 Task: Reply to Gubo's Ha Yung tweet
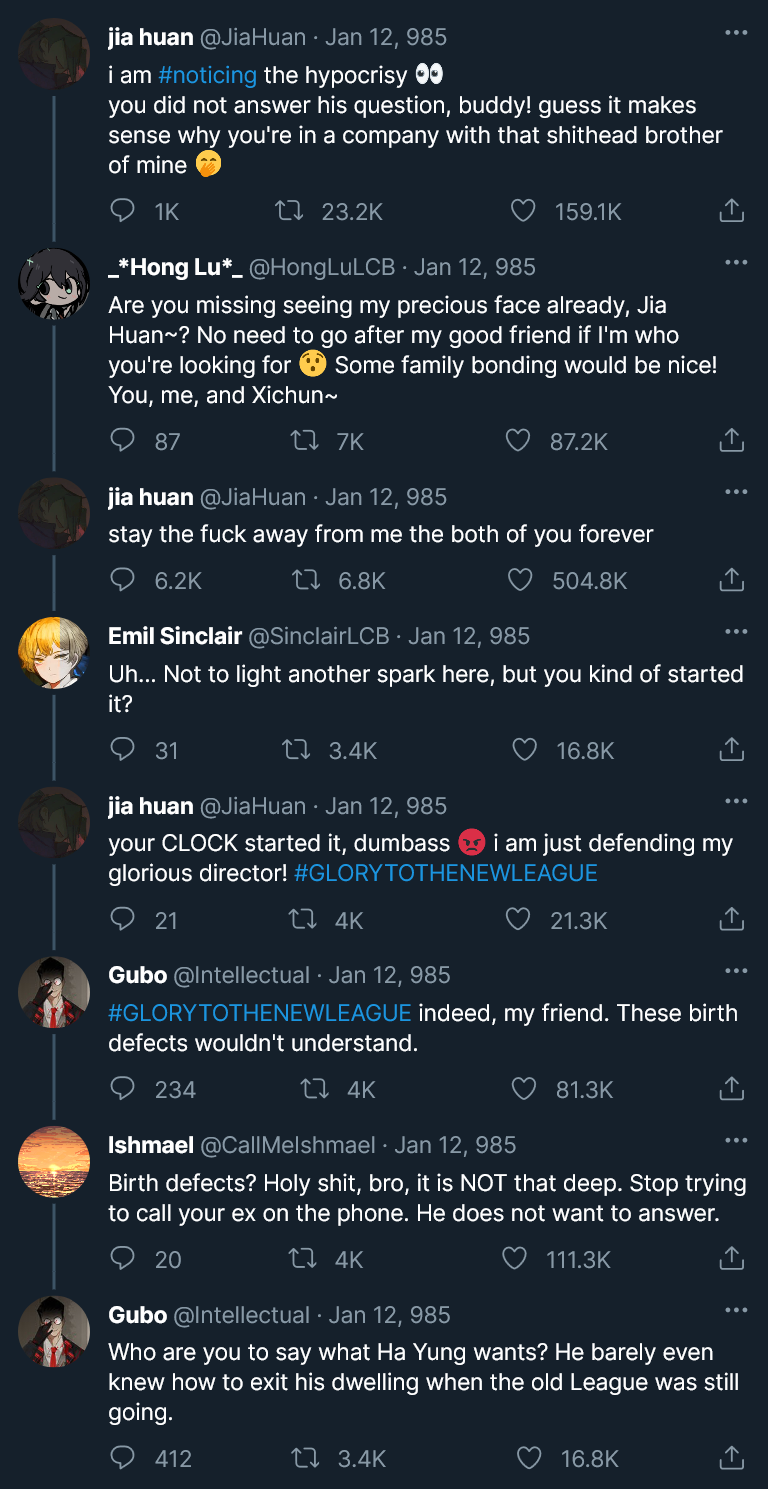[x=122, y=1458]
